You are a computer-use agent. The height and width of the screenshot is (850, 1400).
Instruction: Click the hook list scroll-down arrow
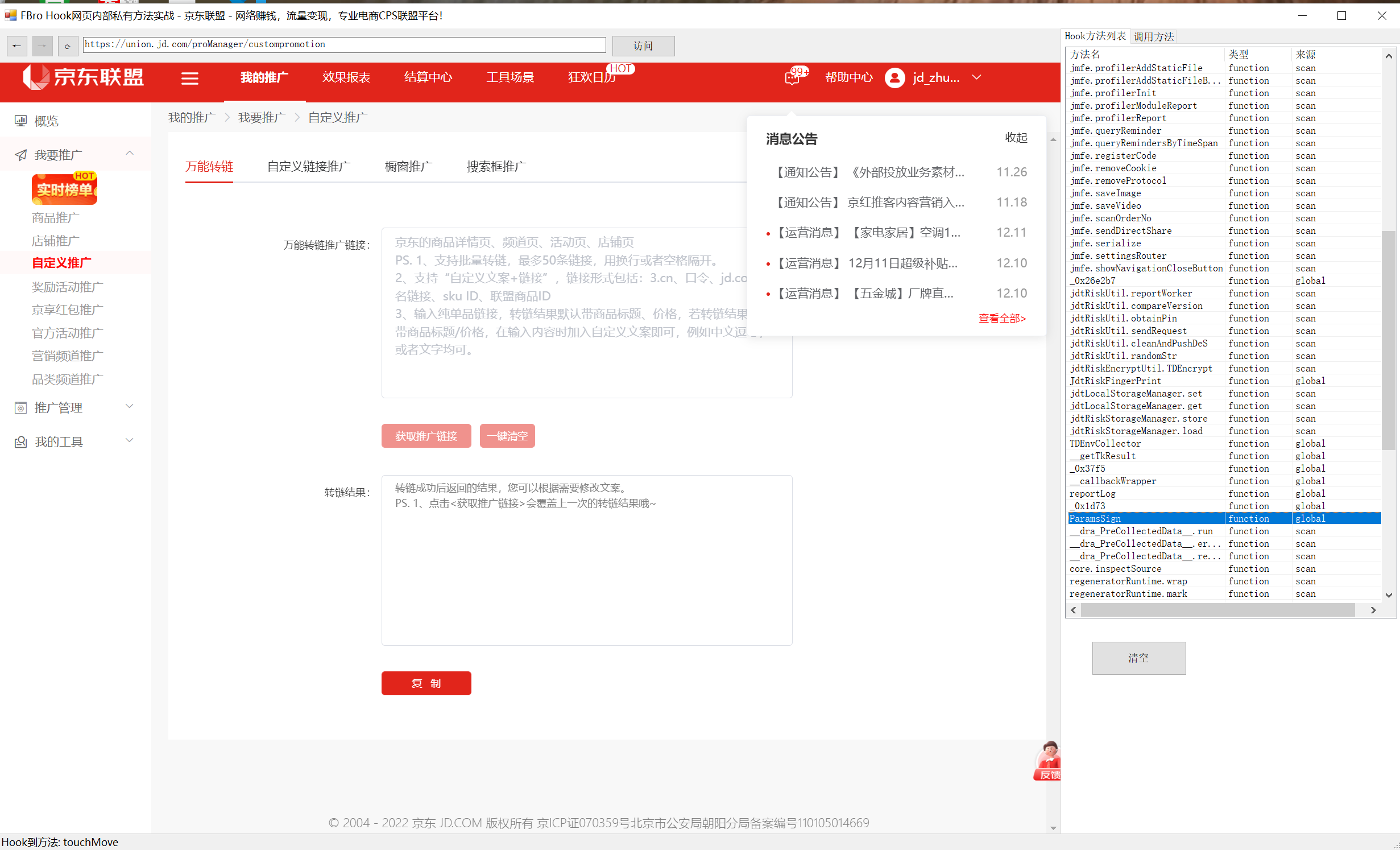tap(1388, 595)
